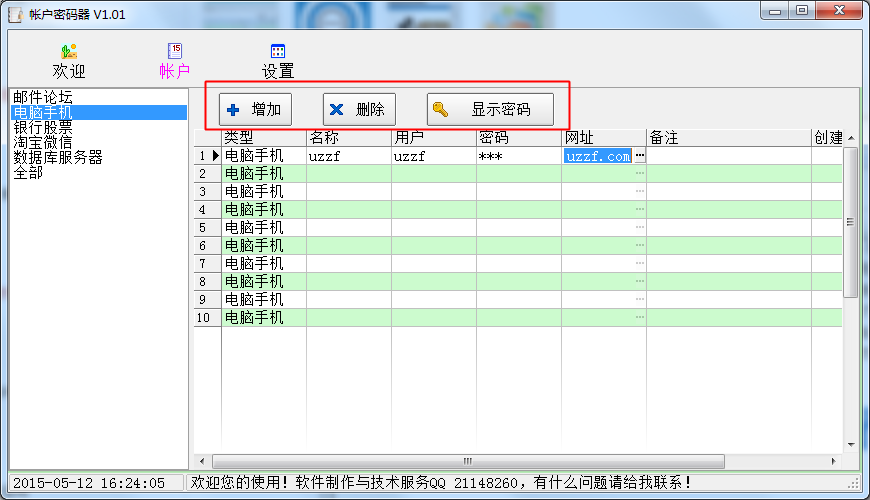Click the 类型 column header
The width and height of the screenshot is (870, 500).
[x=264, y=138]
